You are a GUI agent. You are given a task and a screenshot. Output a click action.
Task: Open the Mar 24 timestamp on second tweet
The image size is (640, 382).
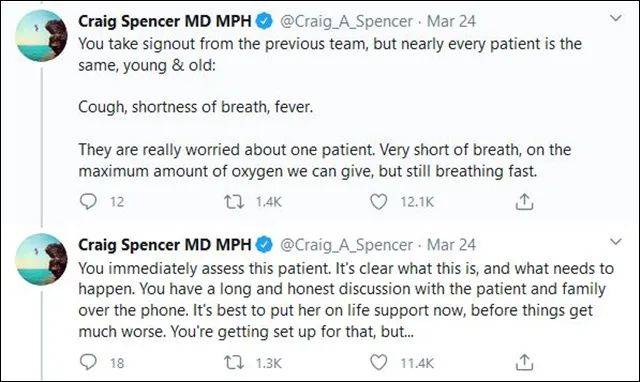point(451,244)
